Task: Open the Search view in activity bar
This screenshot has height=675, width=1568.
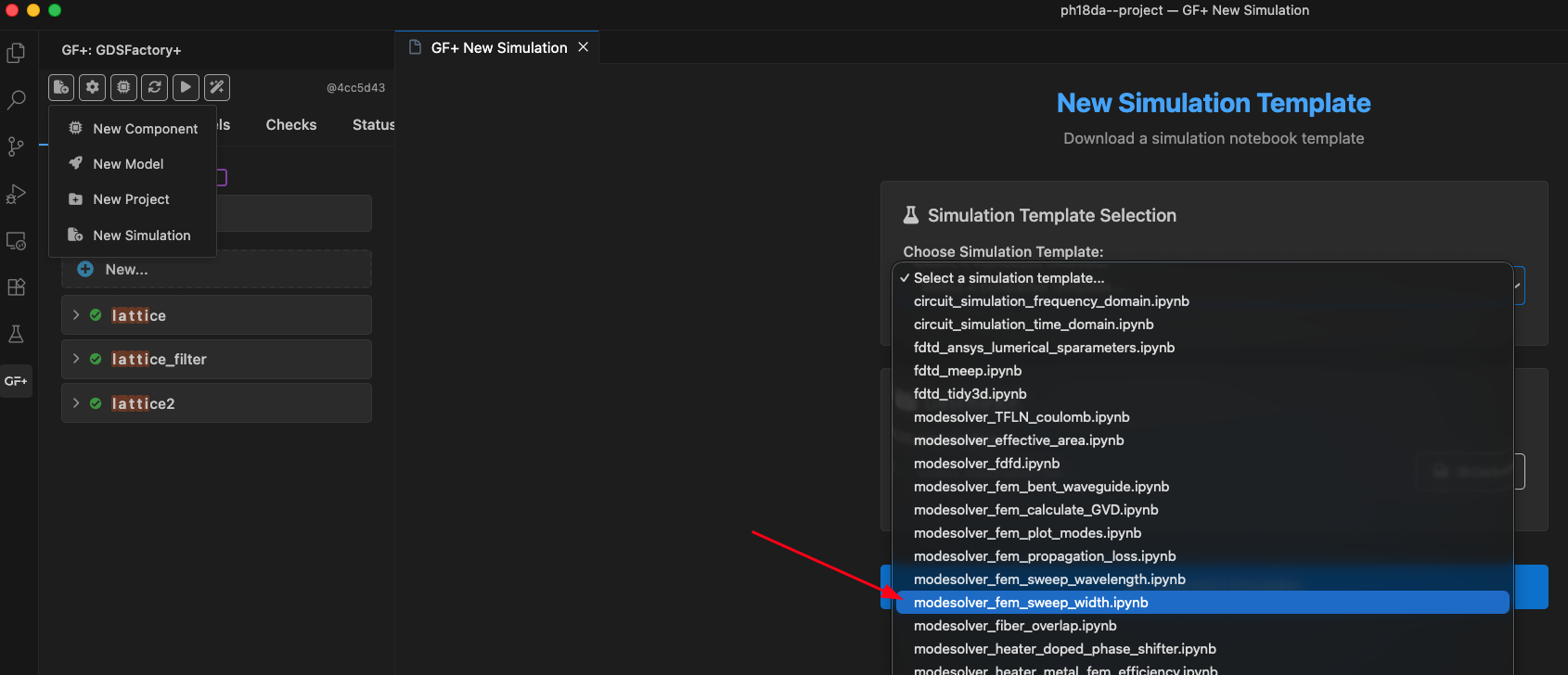Action: 16,100
